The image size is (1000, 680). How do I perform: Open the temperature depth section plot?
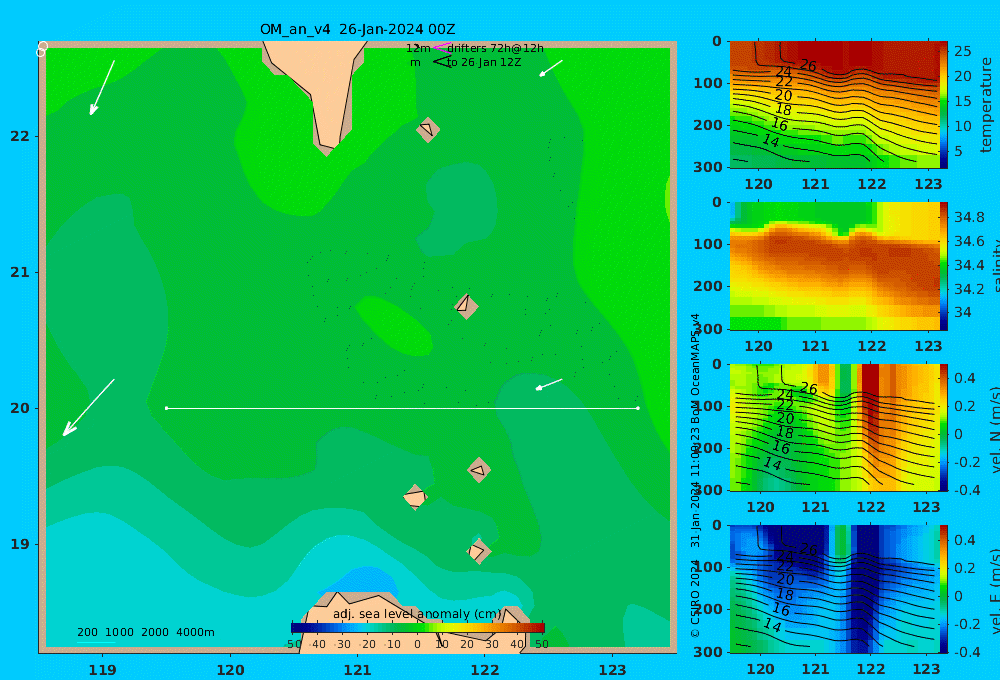point(834,105)
